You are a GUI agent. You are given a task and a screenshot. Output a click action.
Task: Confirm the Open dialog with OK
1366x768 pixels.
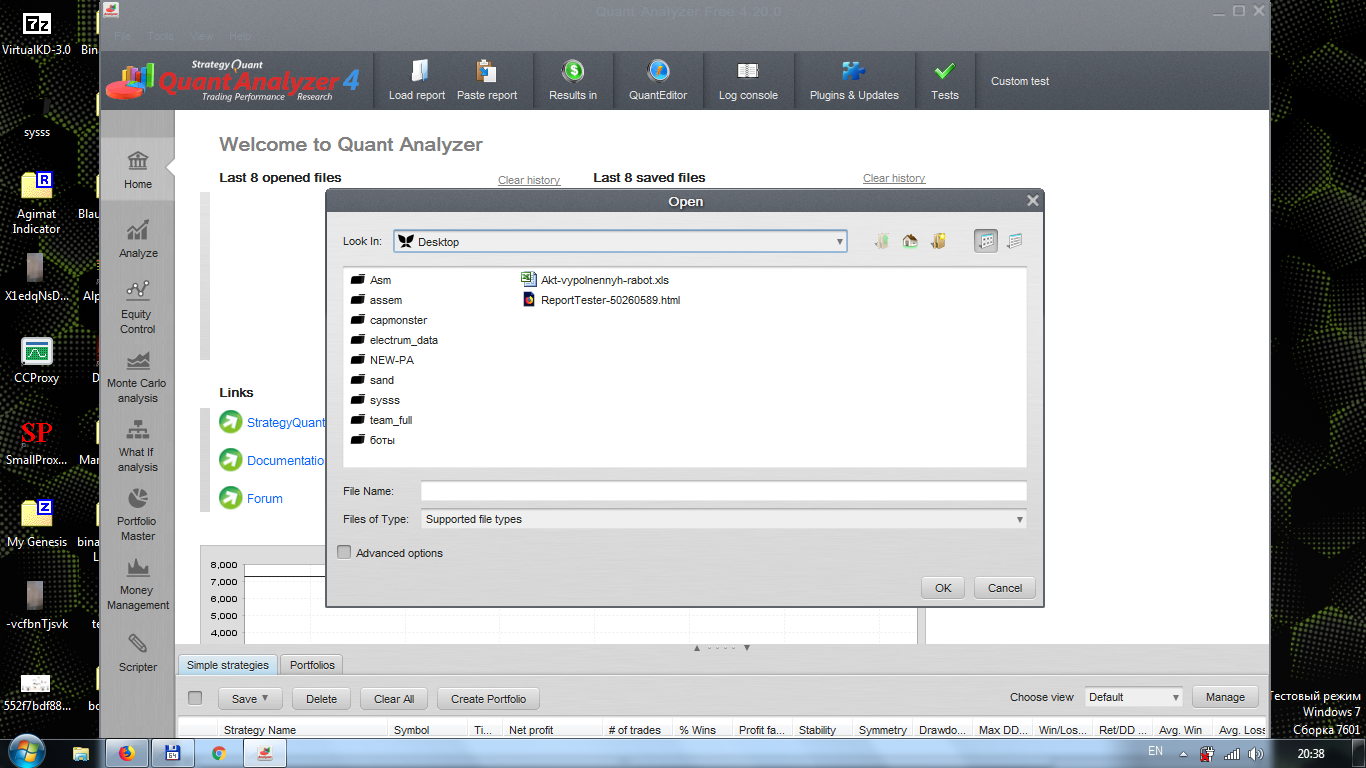[943, 588]
